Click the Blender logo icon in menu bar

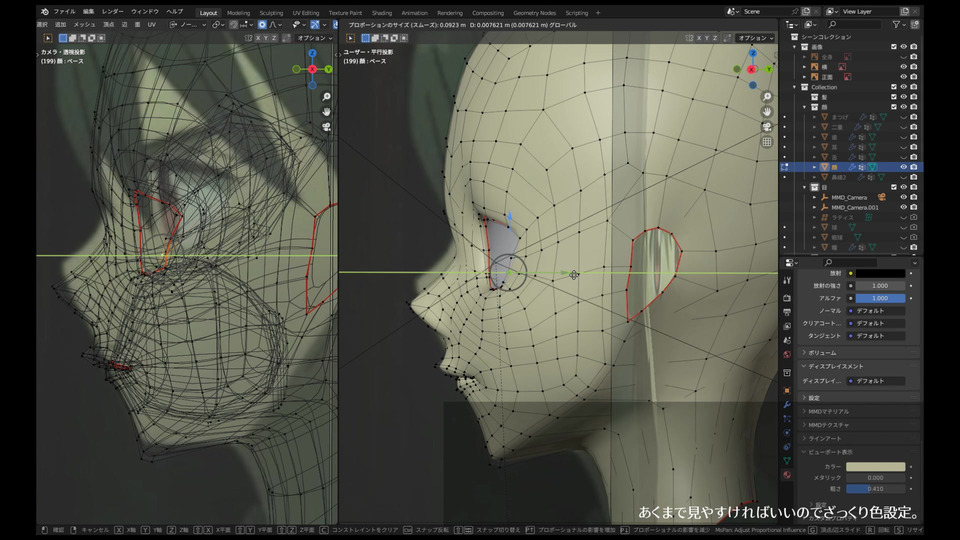(x=44, y=11)
